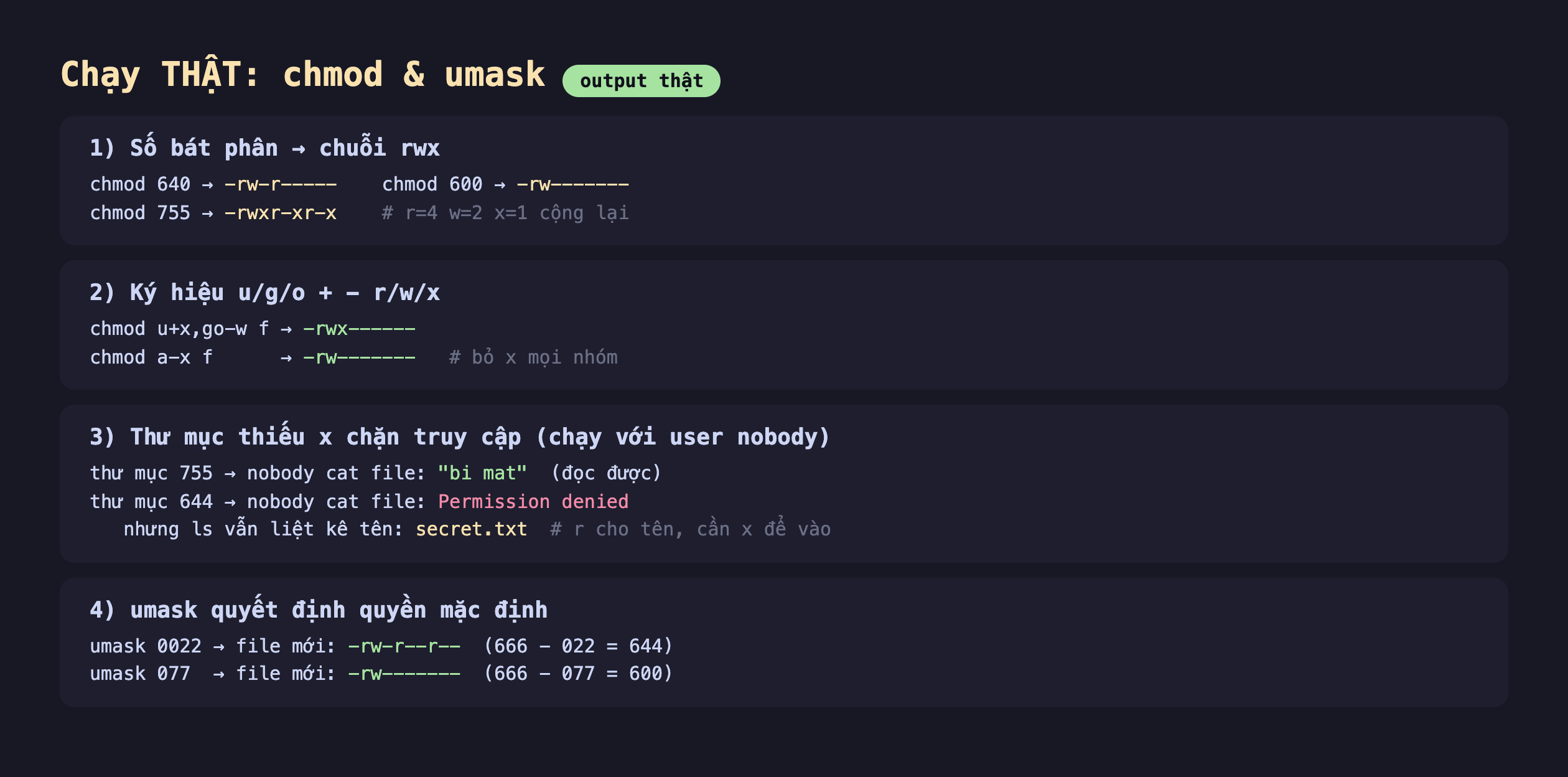Click the 'chmod 640' command text
The width and height of the screenshot is (1568, 777).
tap(140, 184)
